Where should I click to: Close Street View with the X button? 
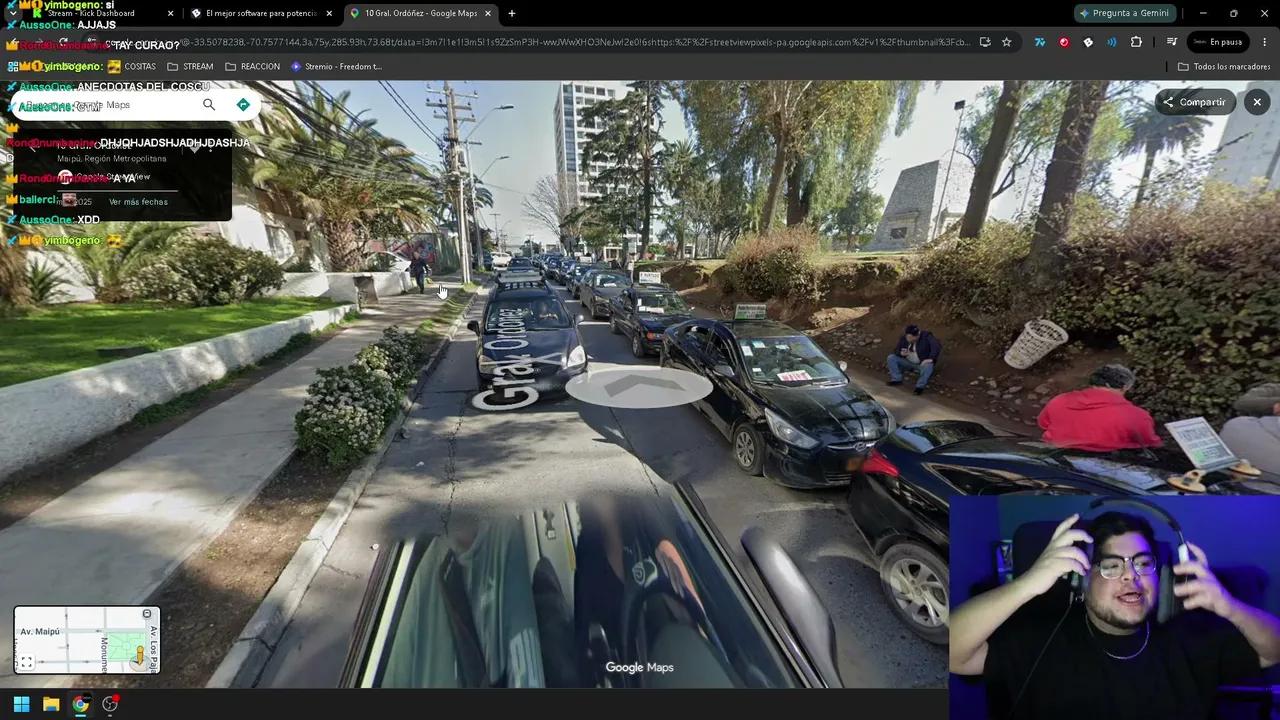[1257, 102]
